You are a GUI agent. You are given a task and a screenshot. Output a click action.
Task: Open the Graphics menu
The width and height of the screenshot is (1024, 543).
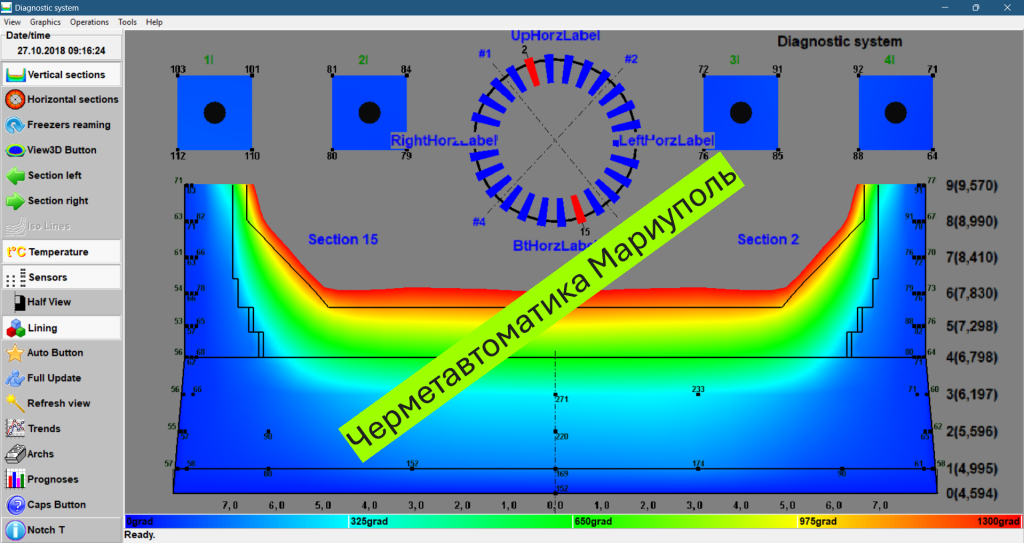click(45, 22)
